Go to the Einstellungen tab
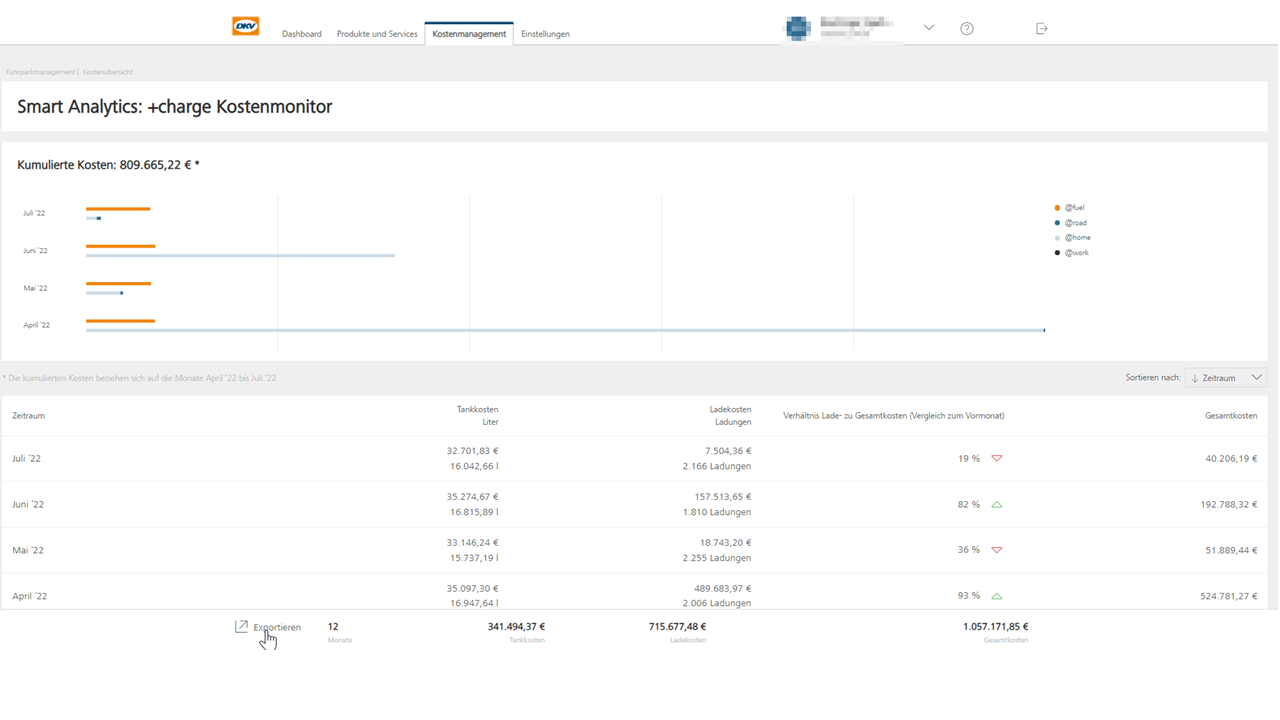Image resolution: width=1280 pixels, height=720 pixels. (x=545, y=34)
